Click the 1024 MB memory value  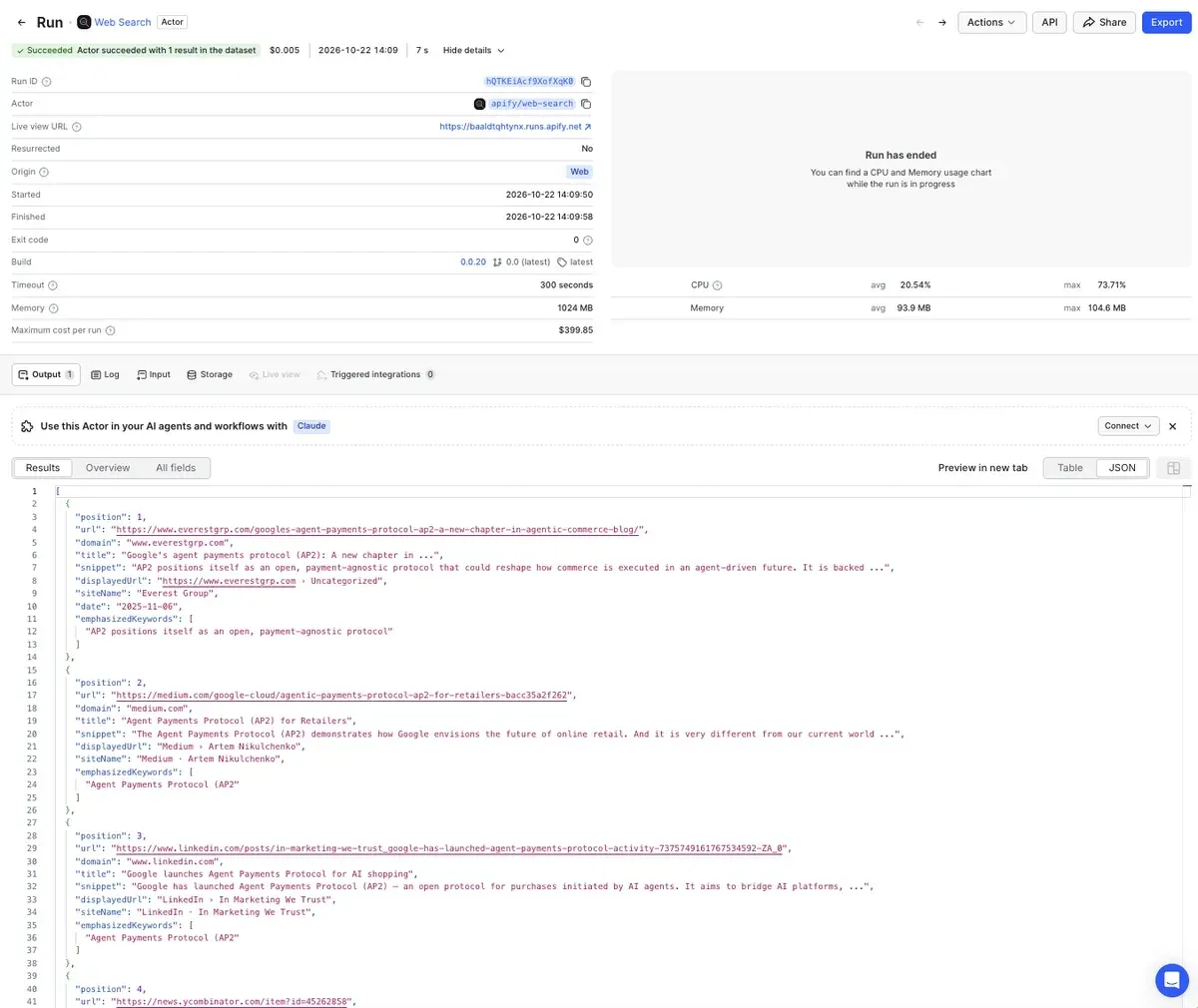pyautogui.click(x=575, y=308)
